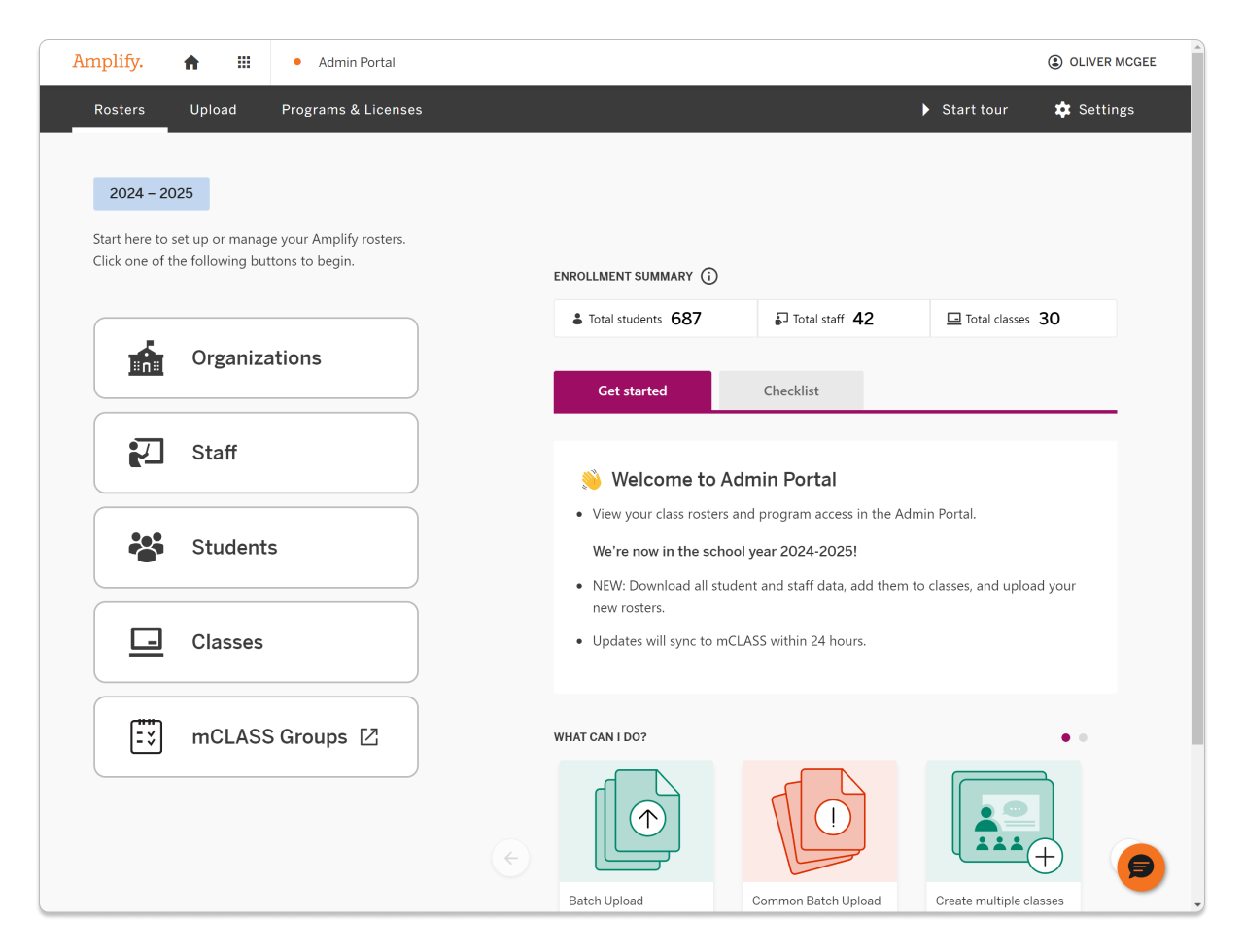This screenshot has height=952, width=1244.
Task: Click the Batch Upload document icon
Action: (x=637, y=821)
